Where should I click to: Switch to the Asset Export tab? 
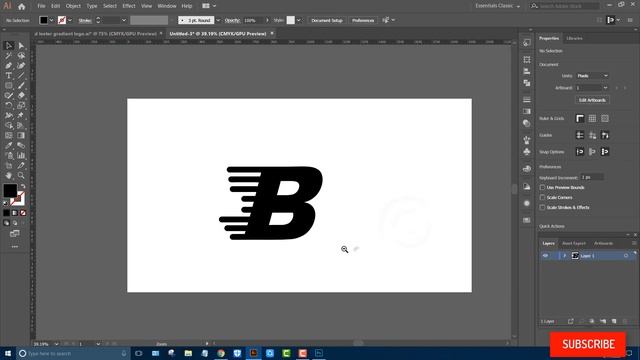pos(574,243)
